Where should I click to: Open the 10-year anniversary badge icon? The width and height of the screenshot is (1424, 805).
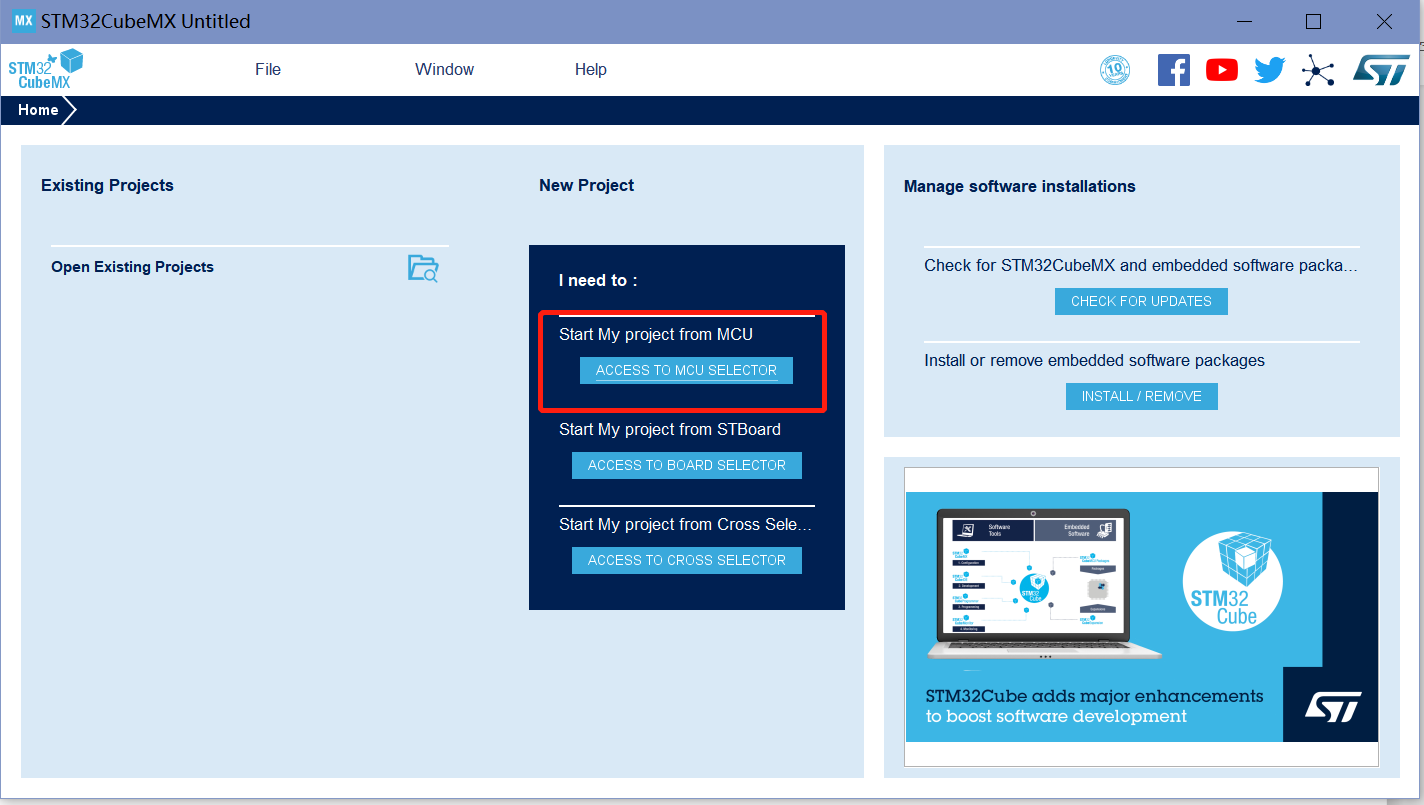tap(1115, 70)
